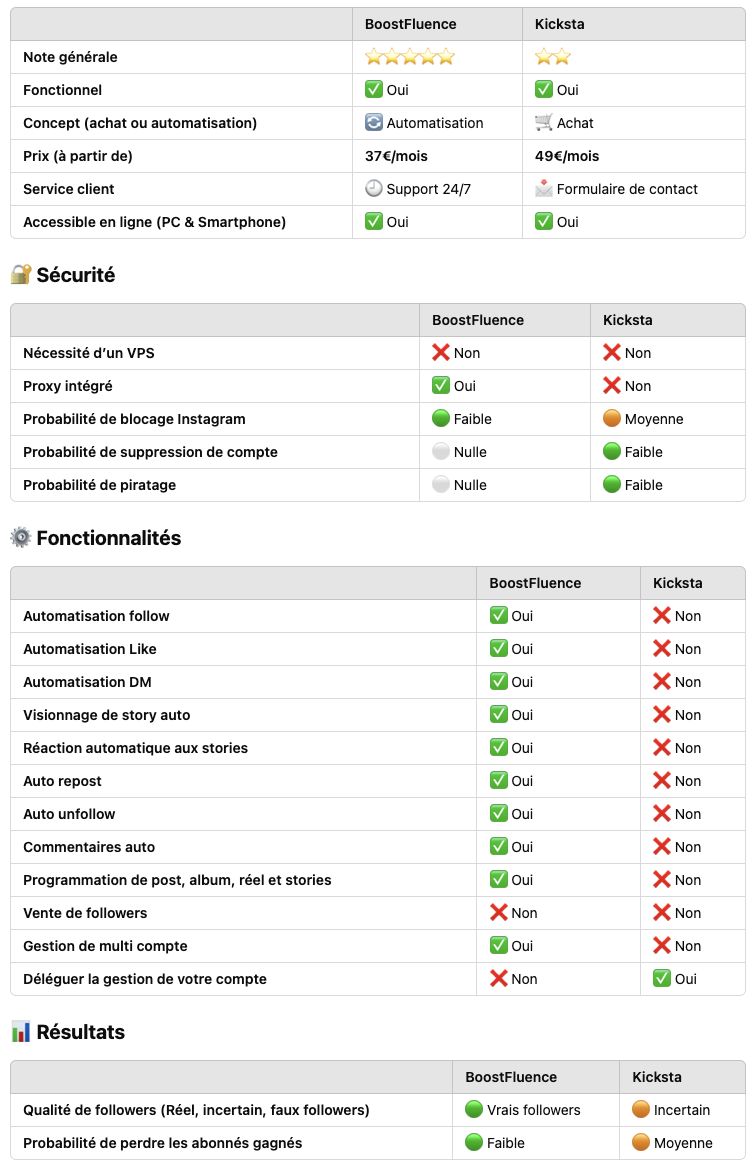Screen dimensions: 752x1172
Task: Select the Automatisation DM row label
Action: click(87, 682)
